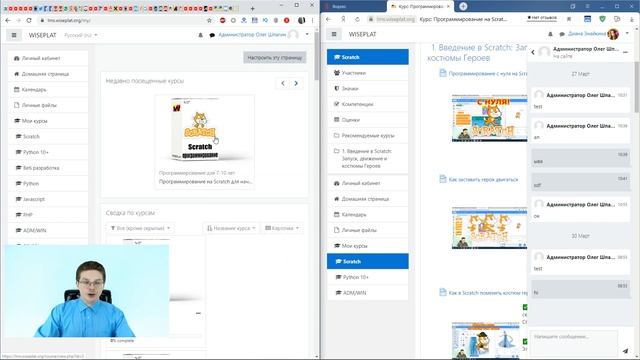Open Python 10+ course in left window sidebar
This screenshot has width=640, height=360.
click(48, 152)
